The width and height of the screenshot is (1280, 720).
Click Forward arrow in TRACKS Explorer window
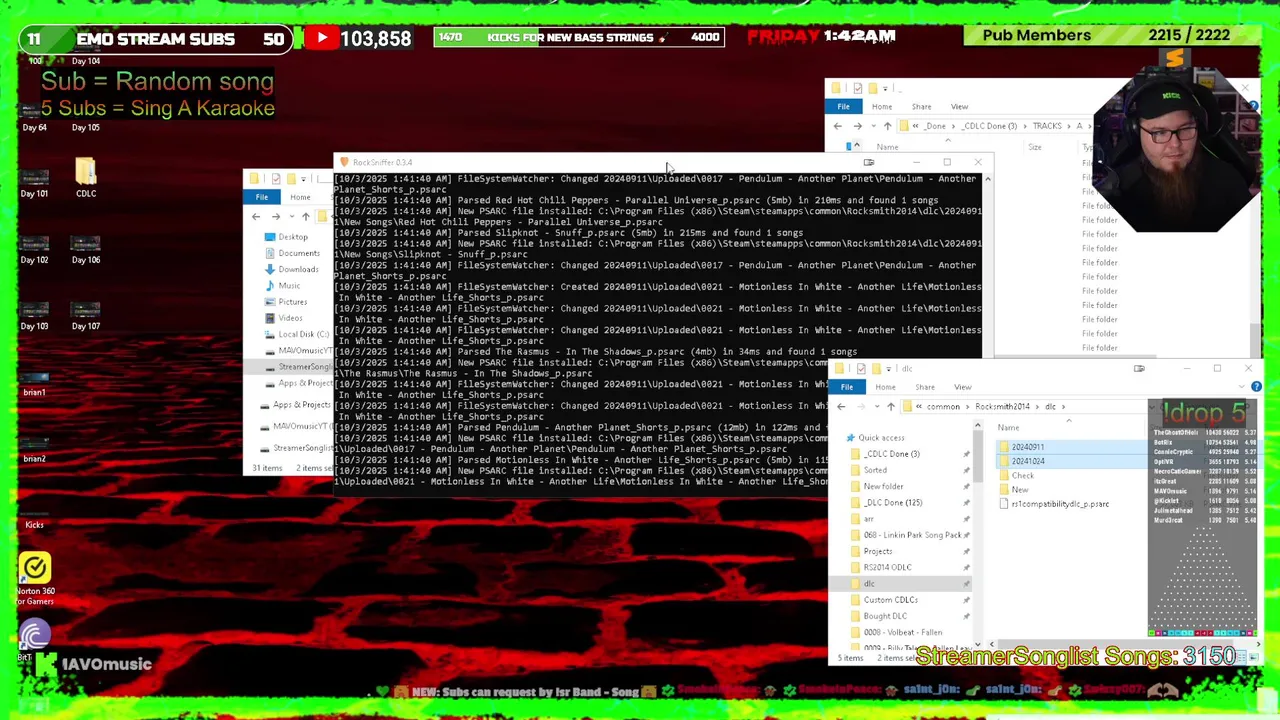tap(857, 126)
